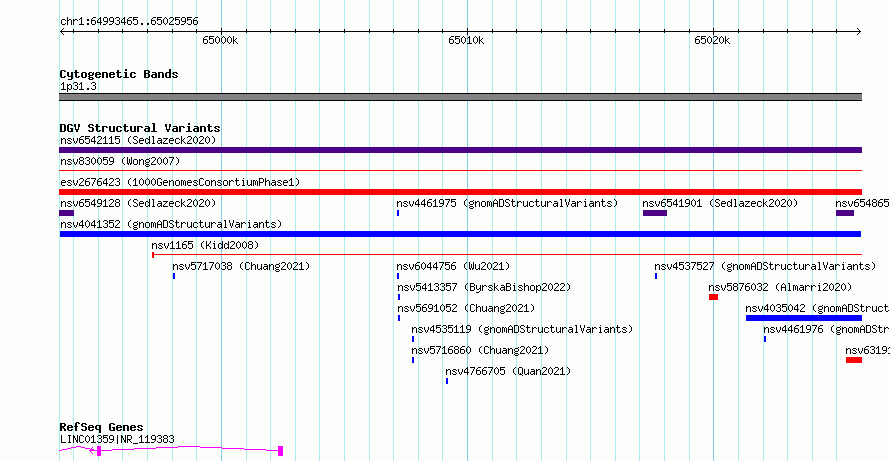
Task: Open the nsv4461976 variant label
Action: point(826,329)
